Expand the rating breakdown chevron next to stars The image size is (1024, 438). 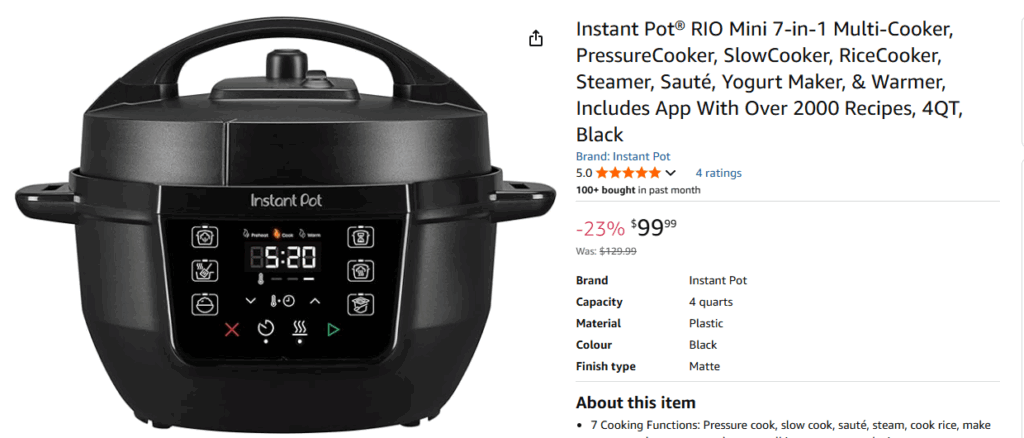click(x=670, y=173)
